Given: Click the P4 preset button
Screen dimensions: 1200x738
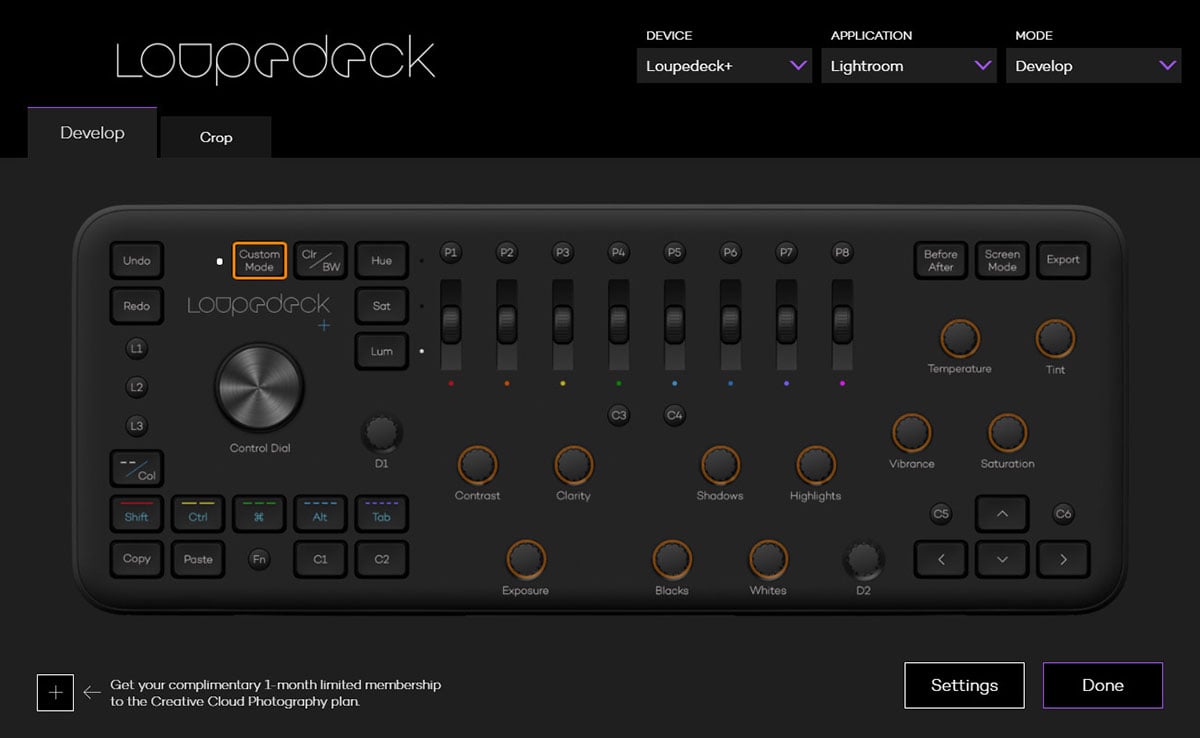Looking at the screenshot, I should (x=619, y=253).
